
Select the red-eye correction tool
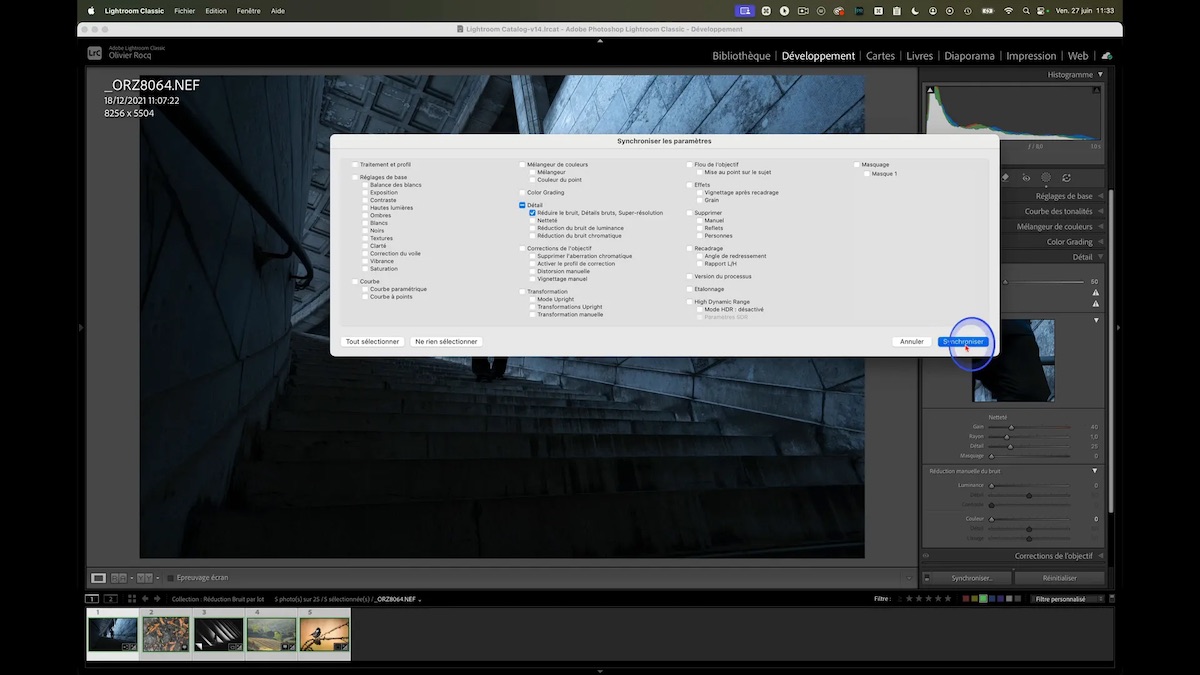[x=1026, y=177]
